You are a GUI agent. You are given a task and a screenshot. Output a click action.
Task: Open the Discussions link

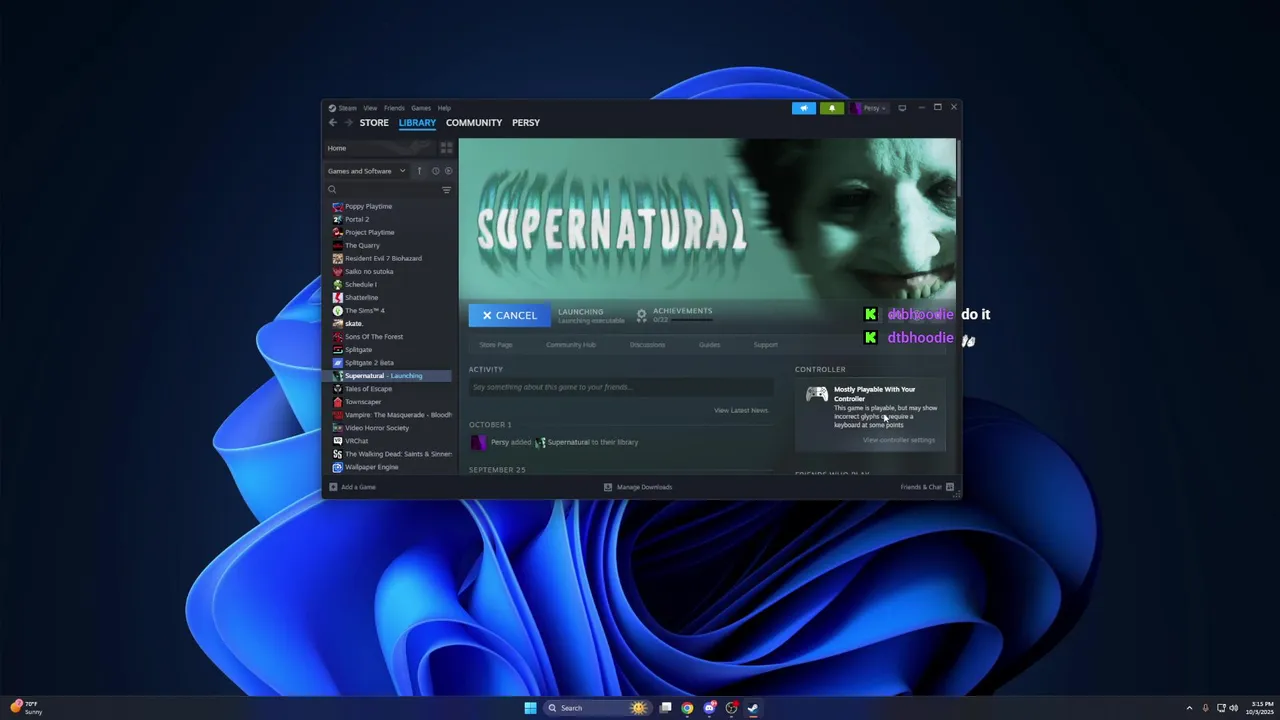(647, 345)
